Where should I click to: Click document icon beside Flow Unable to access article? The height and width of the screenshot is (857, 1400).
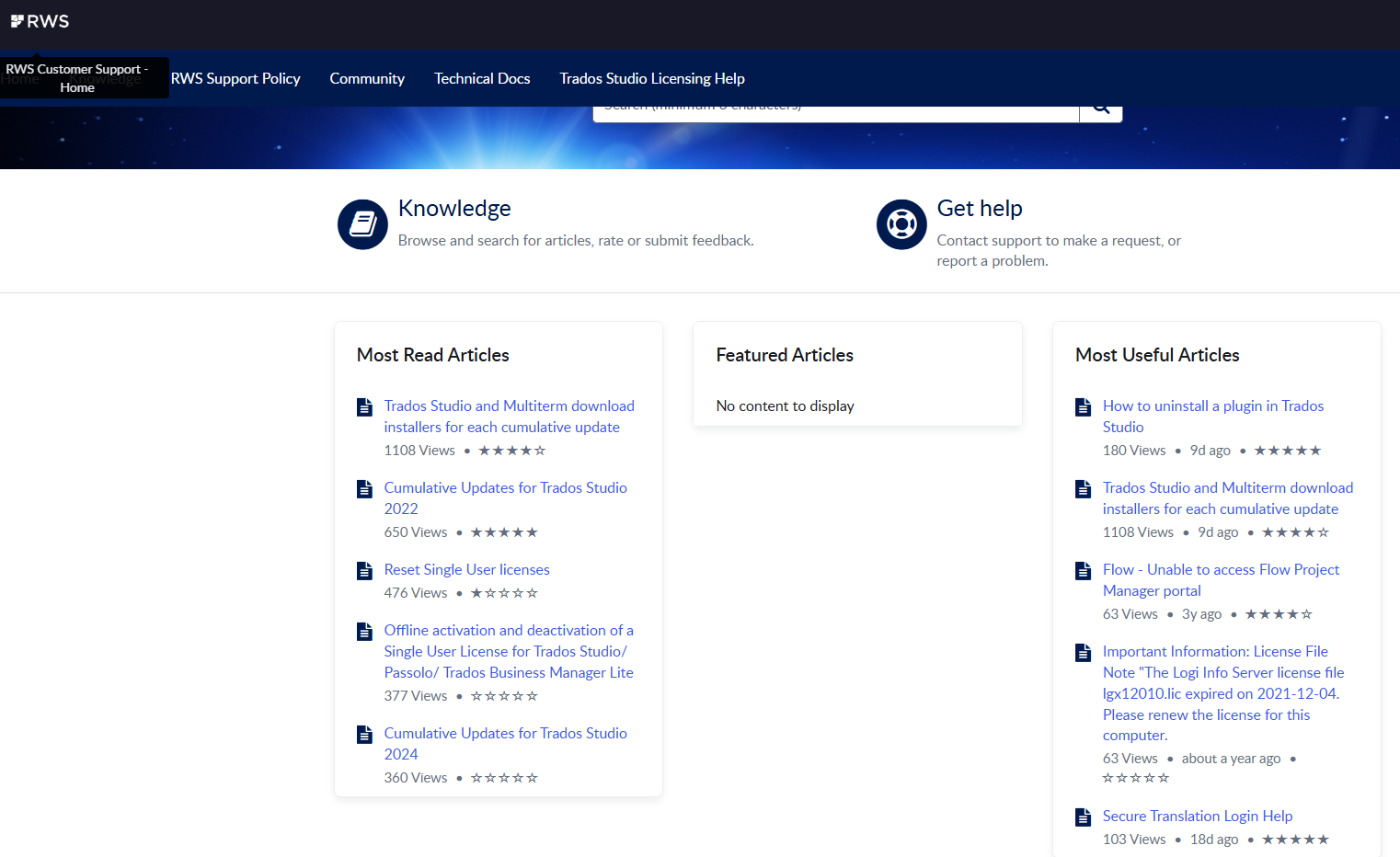click(1083, 571)
